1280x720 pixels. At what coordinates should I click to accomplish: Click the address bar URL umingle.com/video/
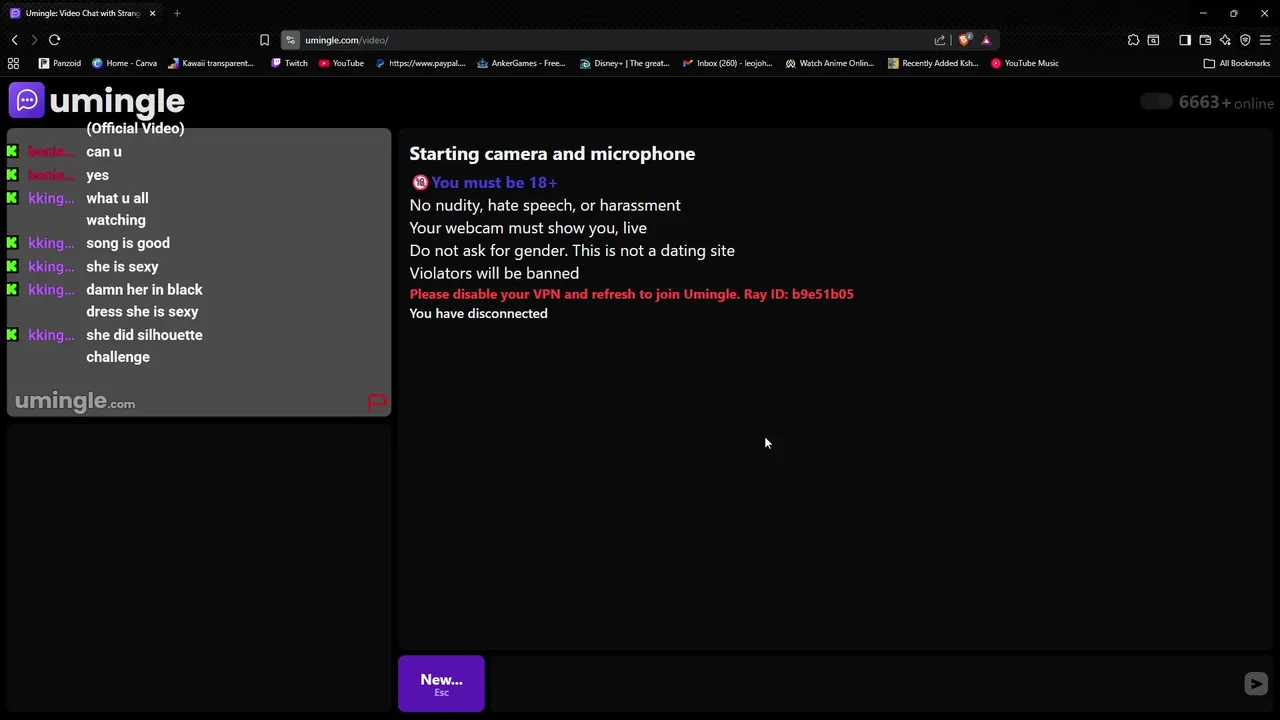[x=346, y=40]
